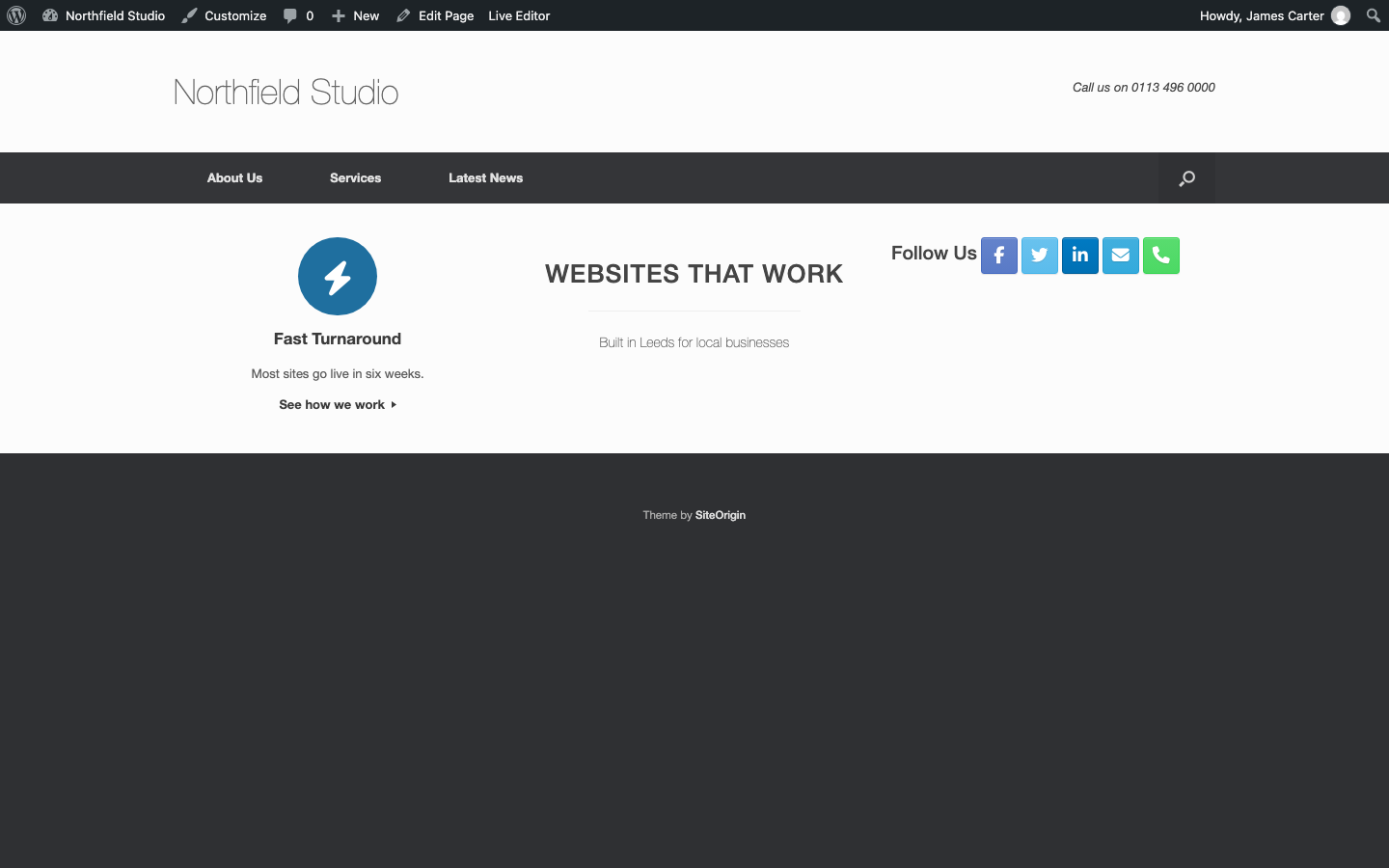1389x868 pixels.
Task: Click the James Carter avatar icon
Action: [1341, 15]
